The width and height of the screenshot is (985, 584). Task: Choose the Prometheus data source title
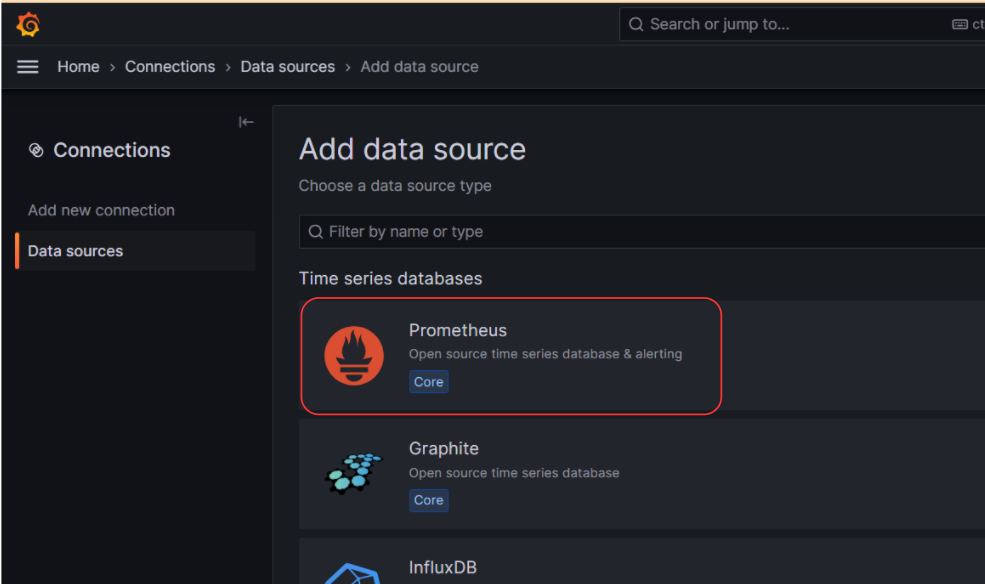click(457, 330)
